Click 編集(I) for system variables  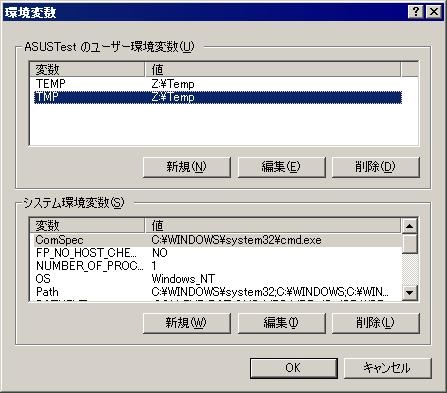281,323
